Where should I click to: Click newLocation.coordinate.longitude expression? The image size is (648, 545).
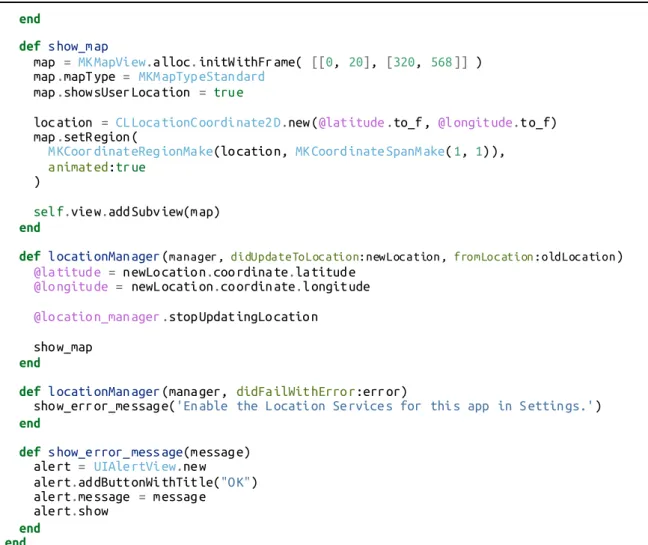coord(250,286)
